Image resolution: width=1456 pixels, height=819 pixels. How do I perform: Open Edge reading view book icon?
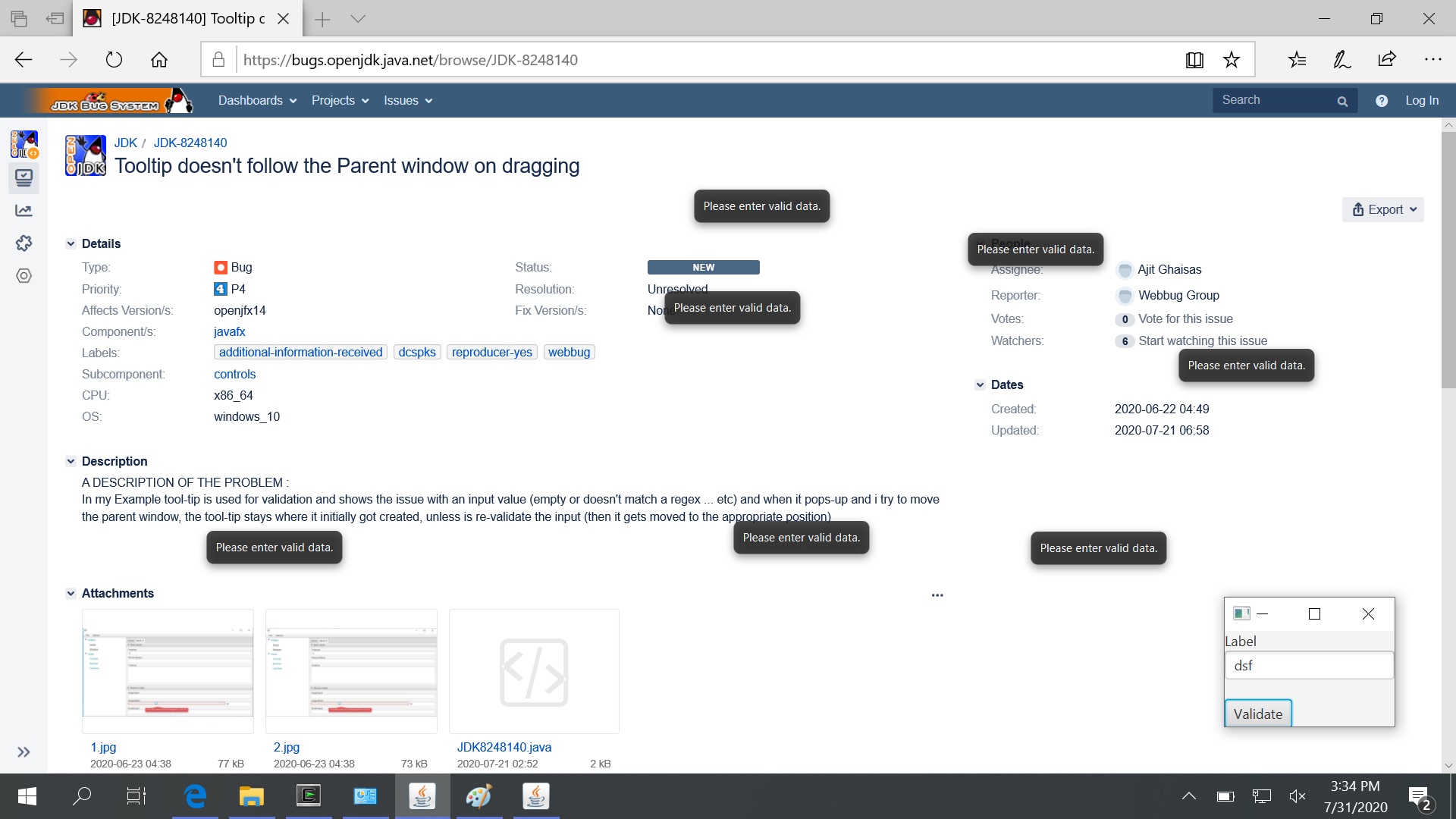[1194, 60]
